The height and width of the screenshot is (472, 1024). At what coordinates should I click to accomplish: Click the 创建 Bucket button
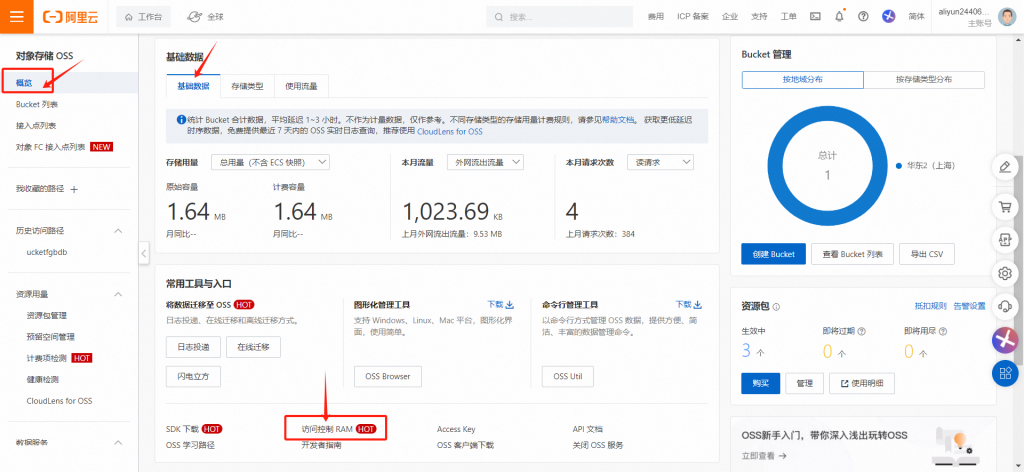(x=774, y=254)
